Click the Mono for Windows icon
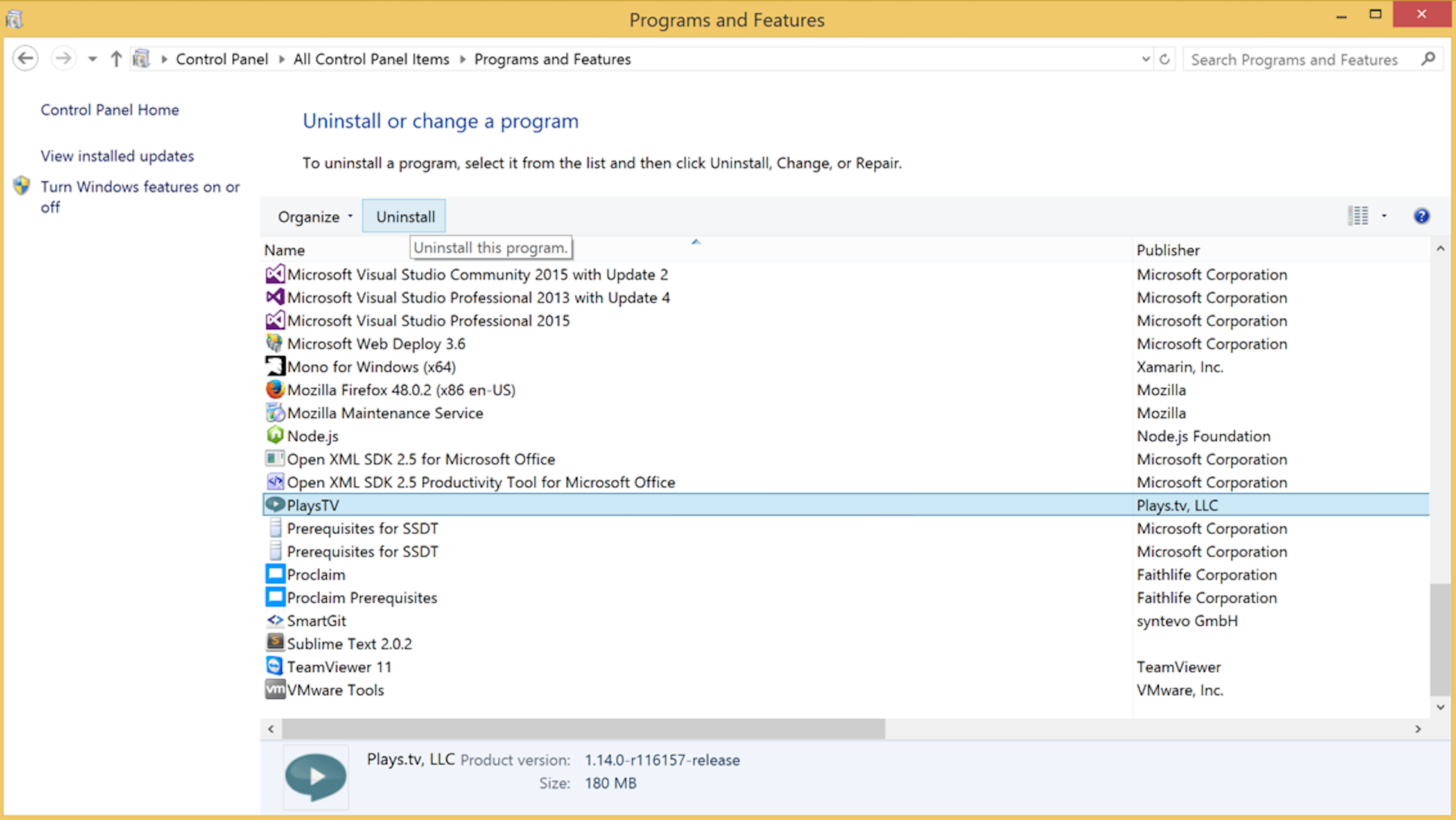The width and height of the screenshot is (1456, 820). point(275,366)
